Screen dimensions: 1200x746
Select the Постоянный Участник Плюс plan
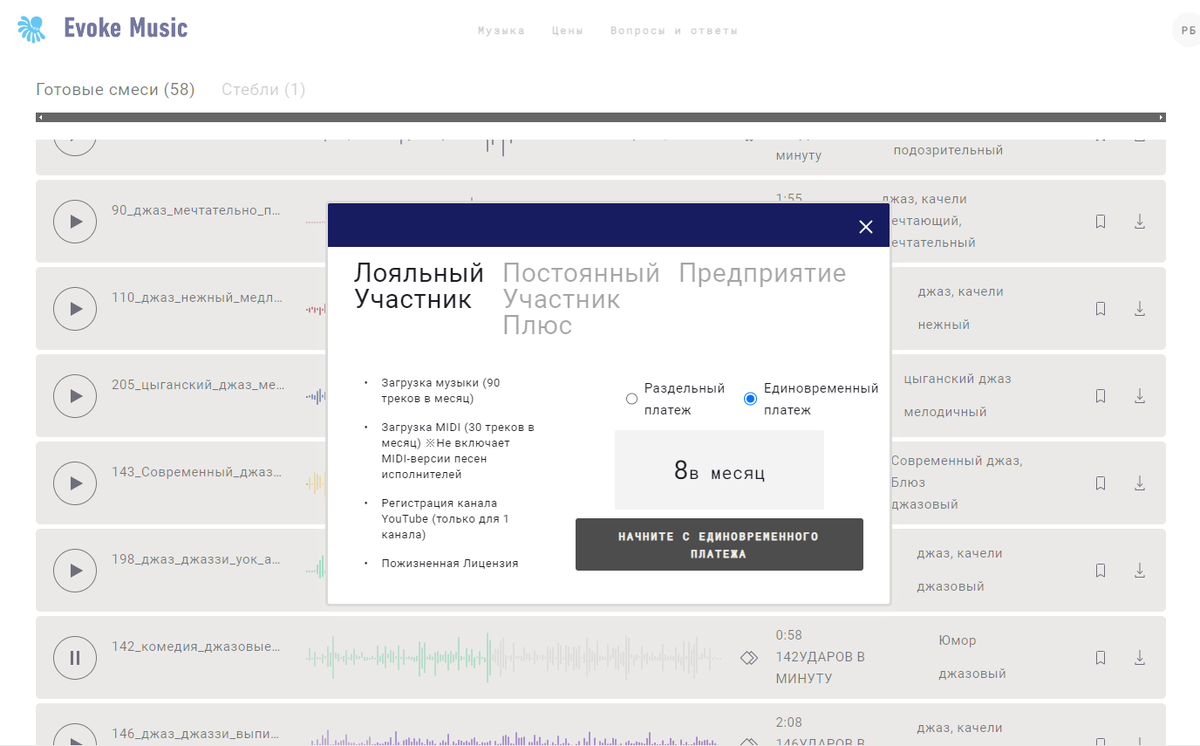(x=581, y=294)
